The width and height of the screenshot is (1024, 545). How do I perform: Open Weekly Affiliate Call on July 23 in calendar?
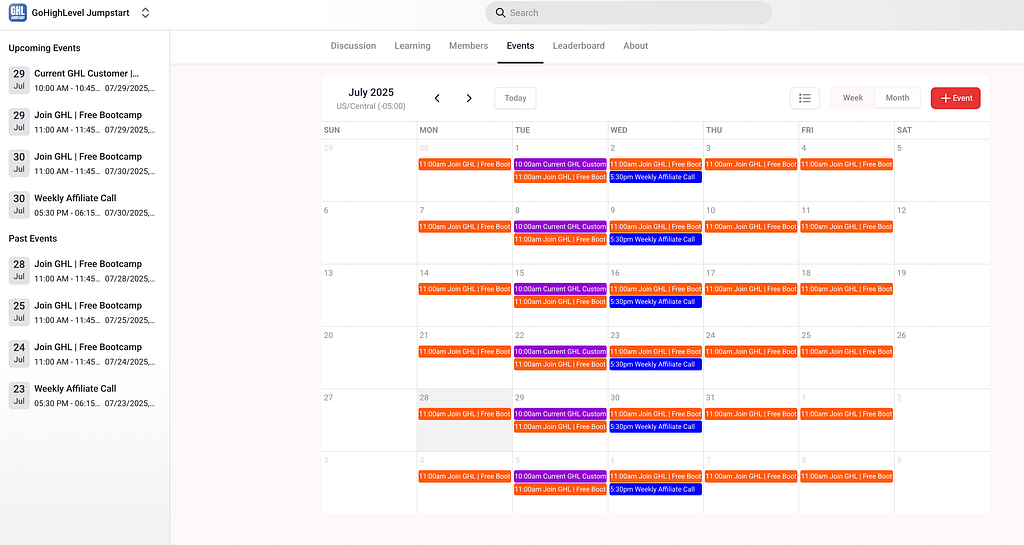(x=656, y=364)
